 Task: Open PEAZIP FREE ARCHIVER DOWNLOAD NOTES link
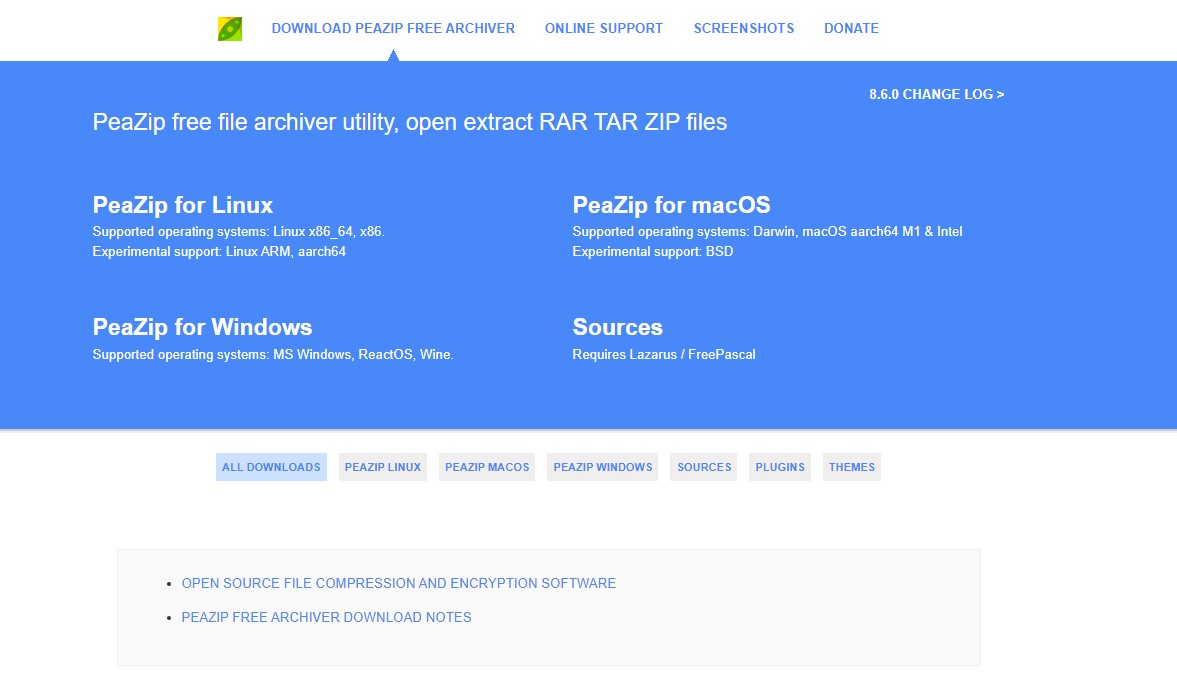[x=326, y=617]
